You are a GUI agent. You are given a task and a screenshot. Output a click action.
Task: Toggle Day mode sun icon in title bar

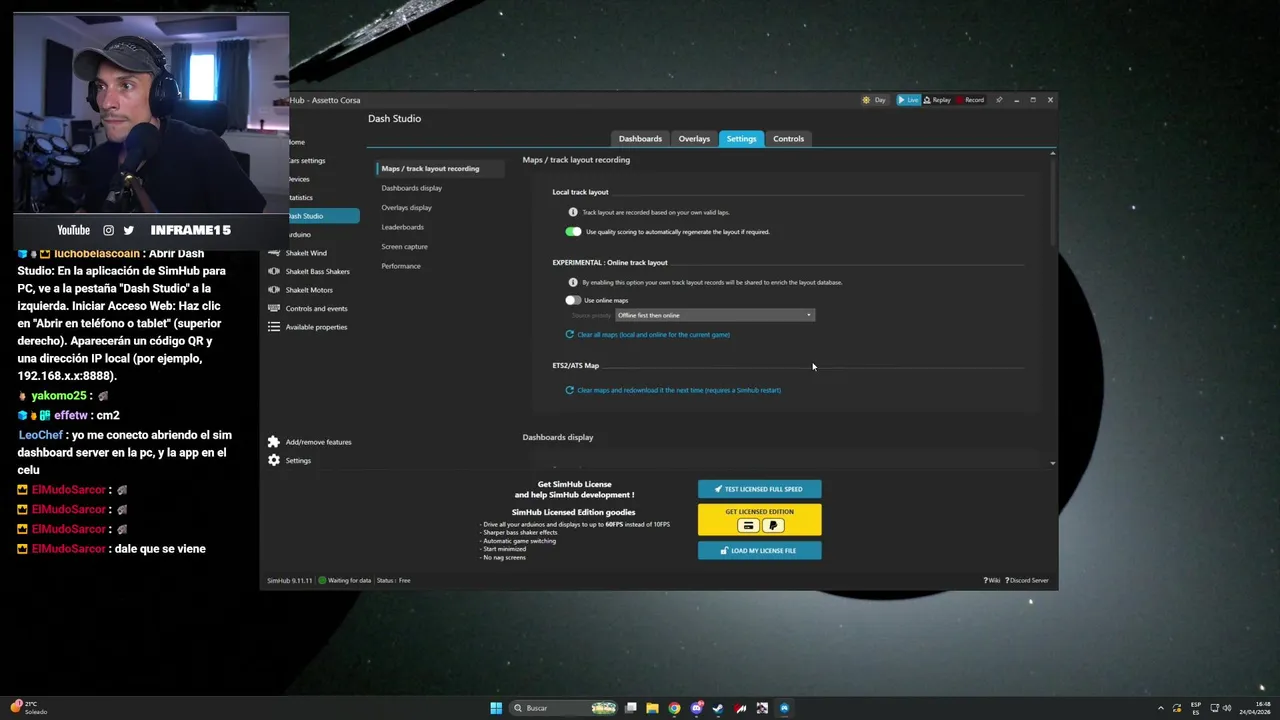click(x=867, y=100)
